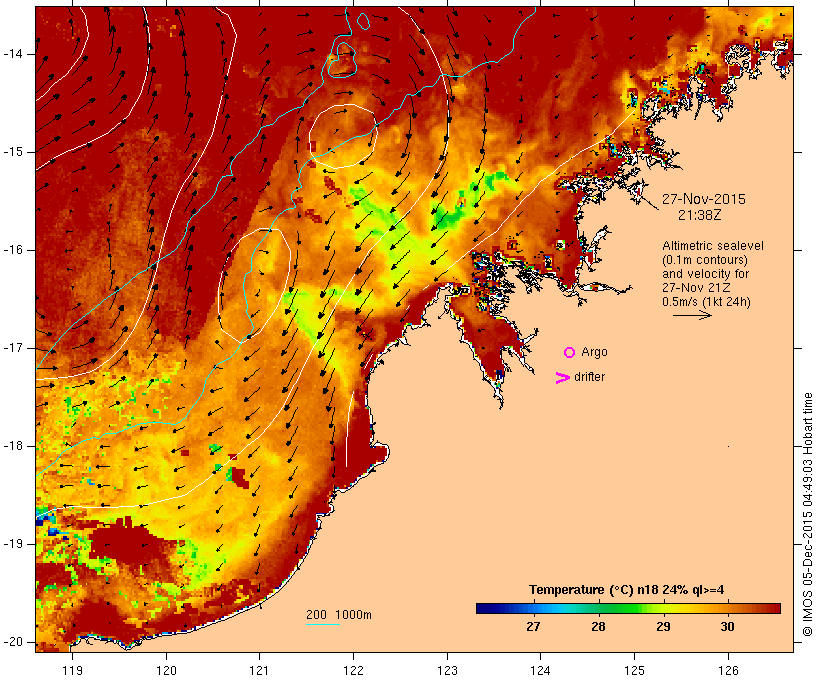Click the 124 longitude axis label
The image size is (820, 680).
(x=540, y=670)
